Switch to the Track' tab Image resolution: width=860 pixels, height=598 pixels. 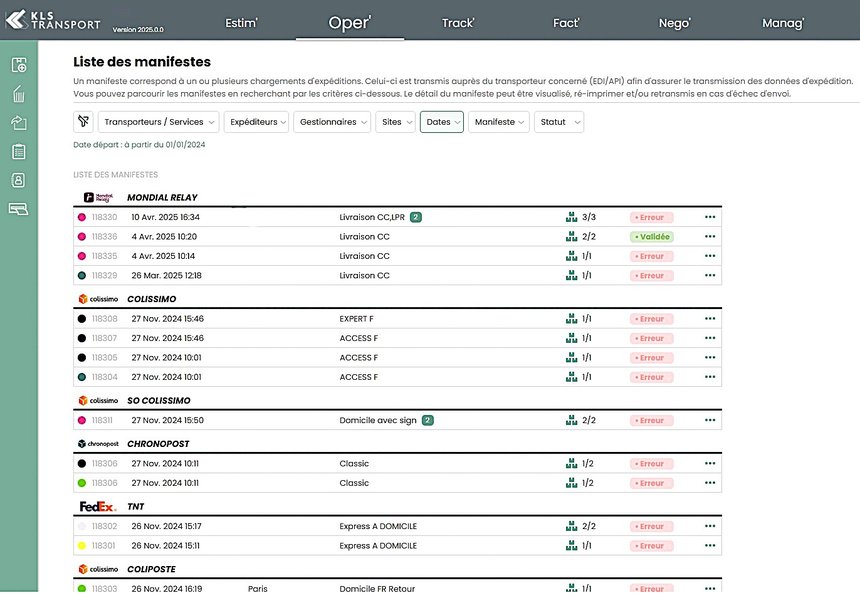pos(458,23)
